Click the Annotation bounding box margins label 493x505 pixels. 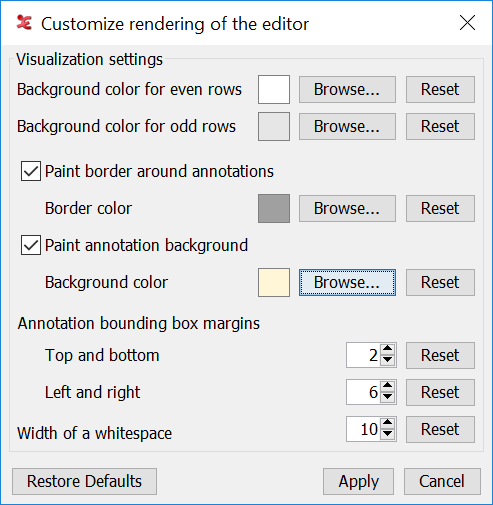click(x=139, y=324)
